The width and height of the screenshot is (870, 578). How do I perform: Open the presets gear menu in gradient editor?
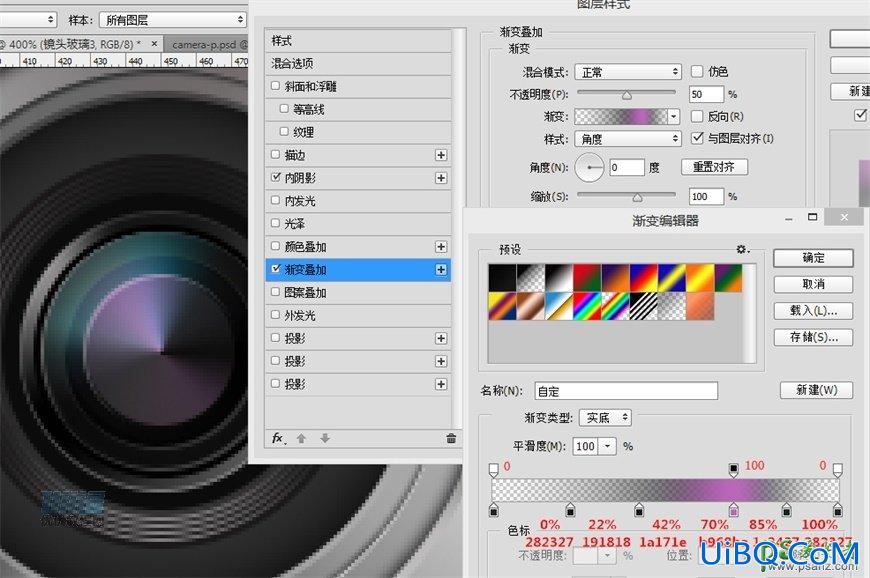click(742, 250)
